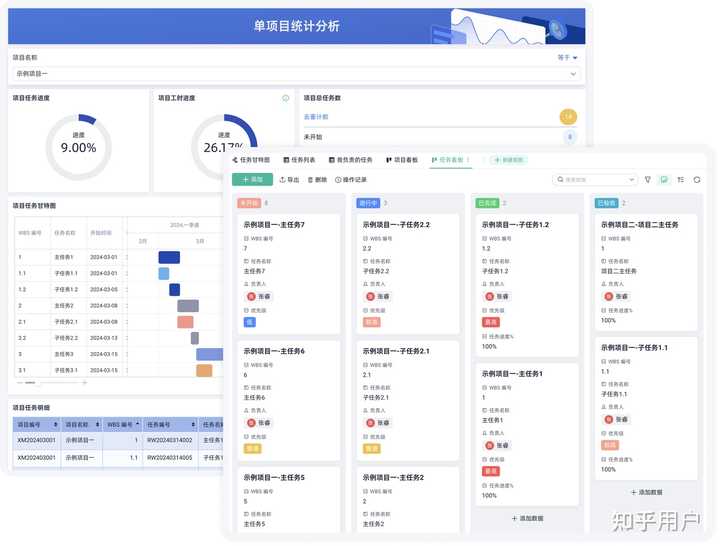Sort table by 任务编号 column arrows
This screenshot has height=546, width=720.
193,425
